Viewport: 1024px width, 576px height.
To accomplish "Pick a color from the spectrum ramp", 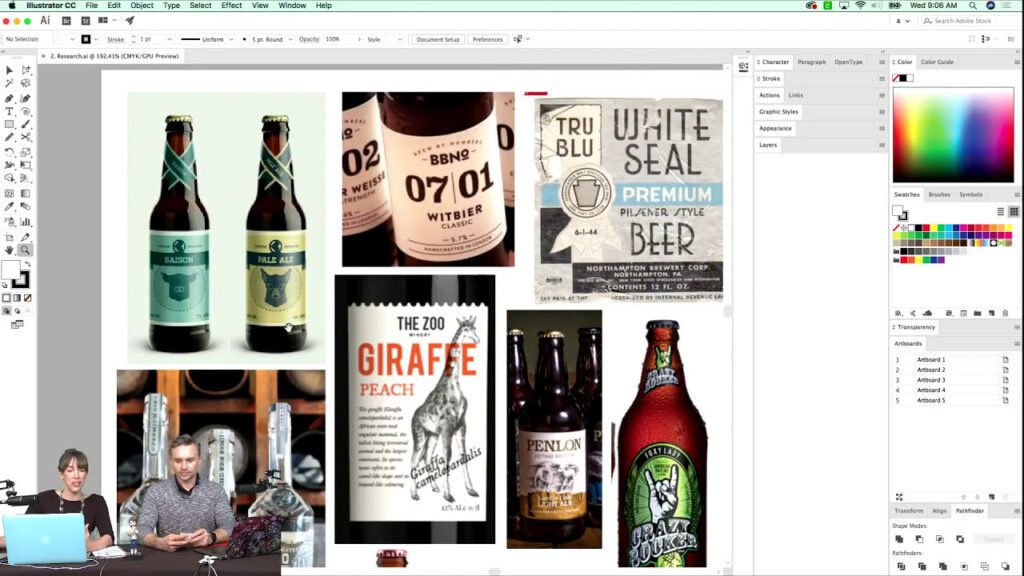I will pyautogui.click(x=953, y=135).
